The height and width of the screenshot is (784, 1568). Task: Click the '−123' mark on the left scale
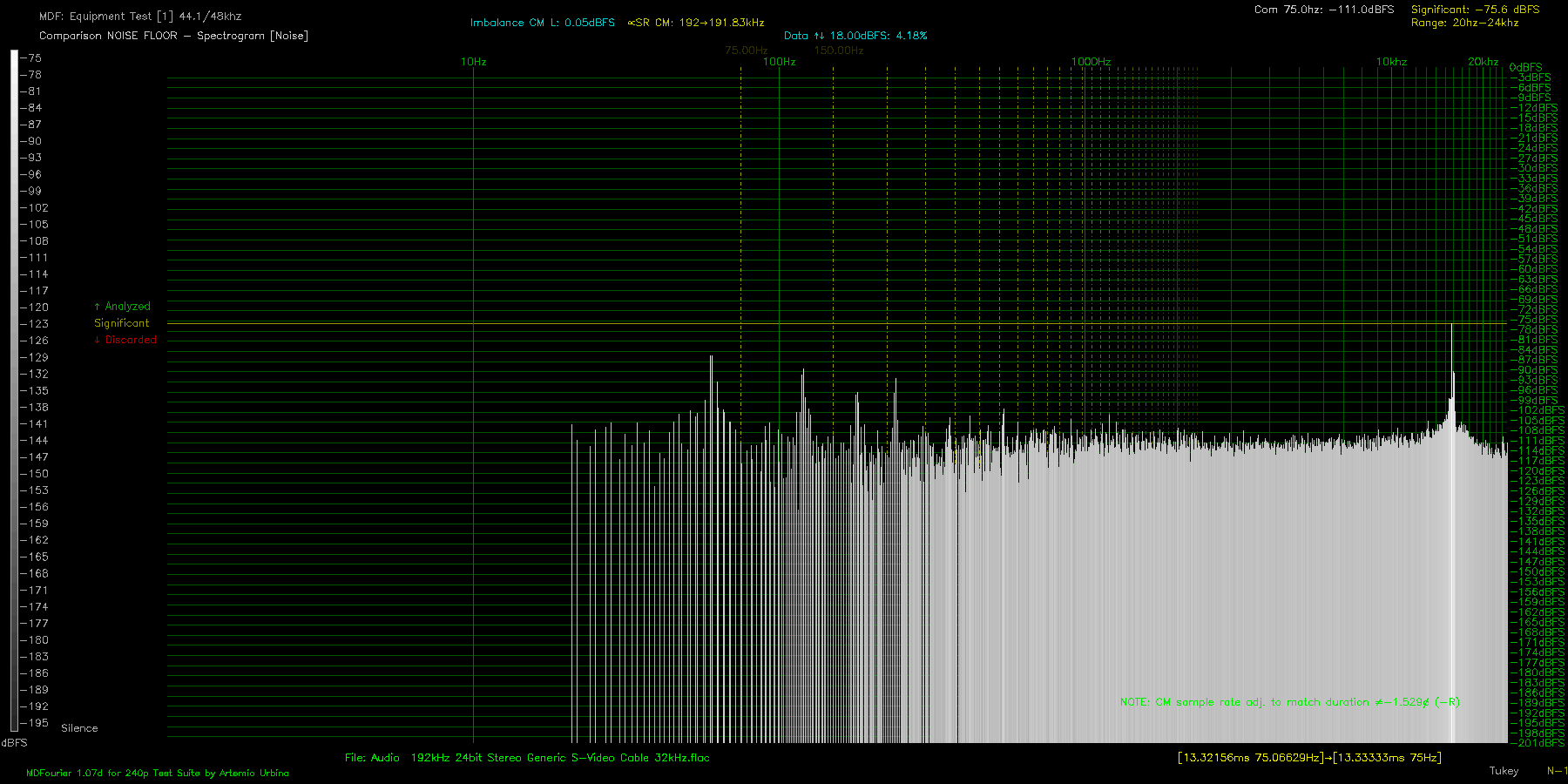click(x=36, y=324)
